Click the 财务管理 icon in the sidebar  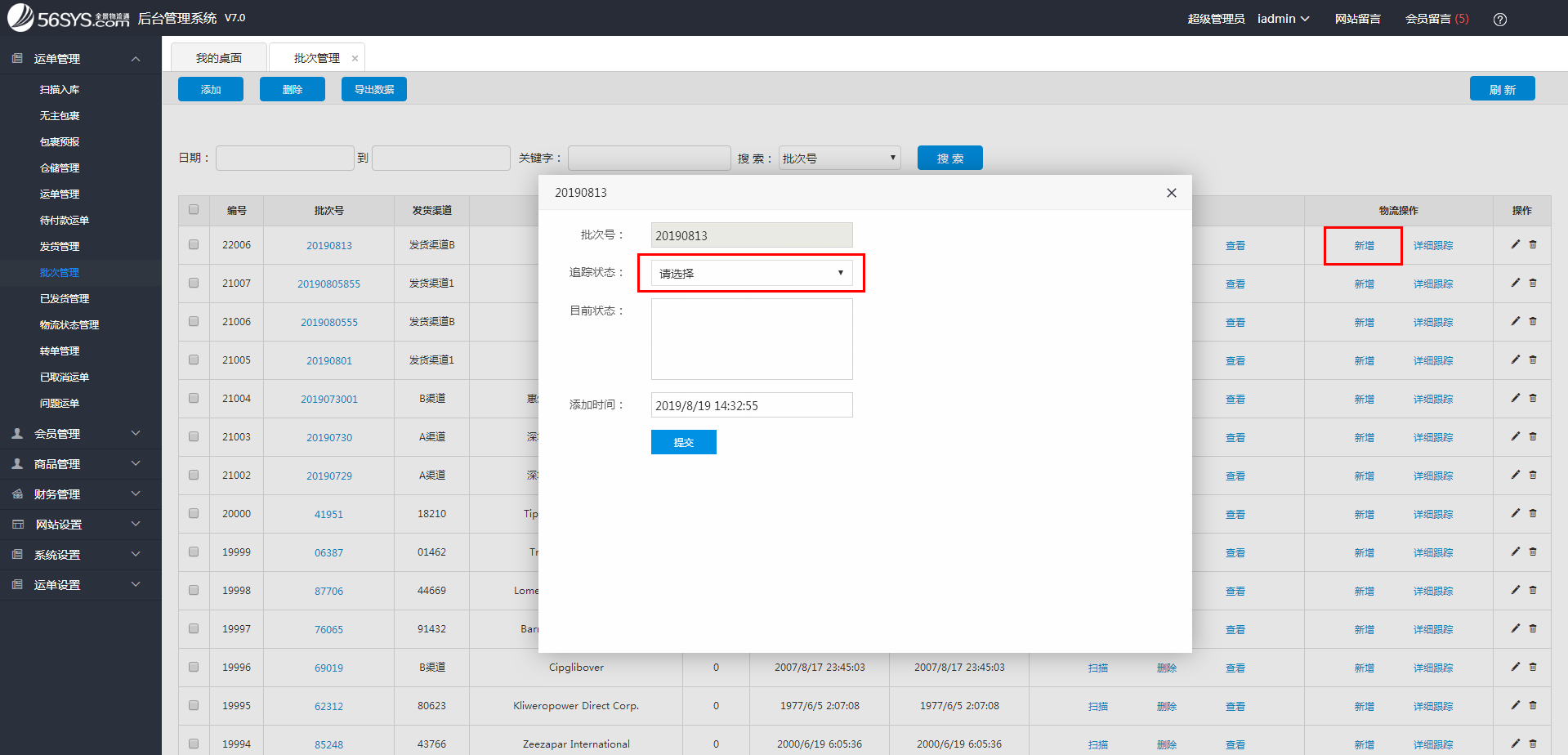click(x=17, y=494)
